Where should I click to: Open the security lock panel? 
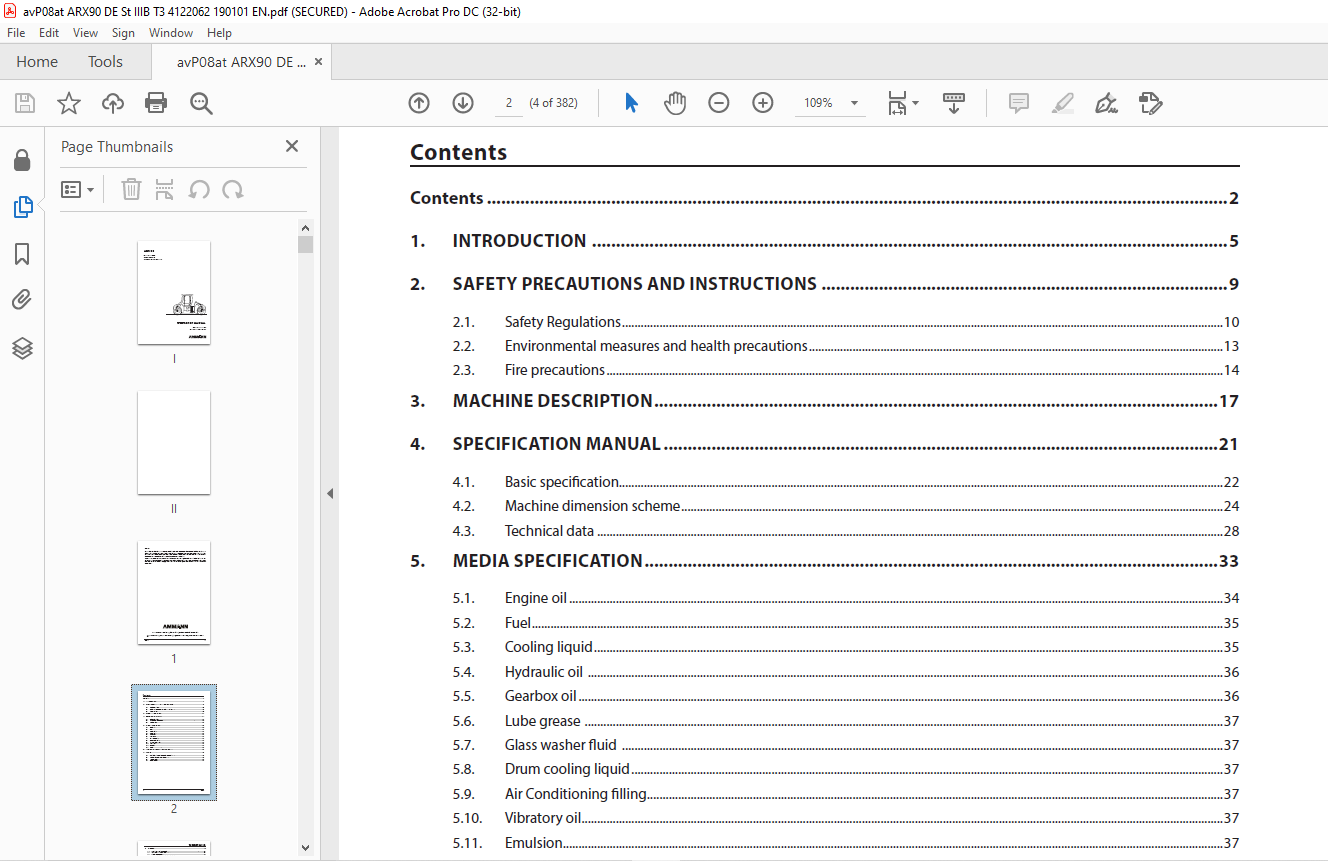tap(21, 160)
